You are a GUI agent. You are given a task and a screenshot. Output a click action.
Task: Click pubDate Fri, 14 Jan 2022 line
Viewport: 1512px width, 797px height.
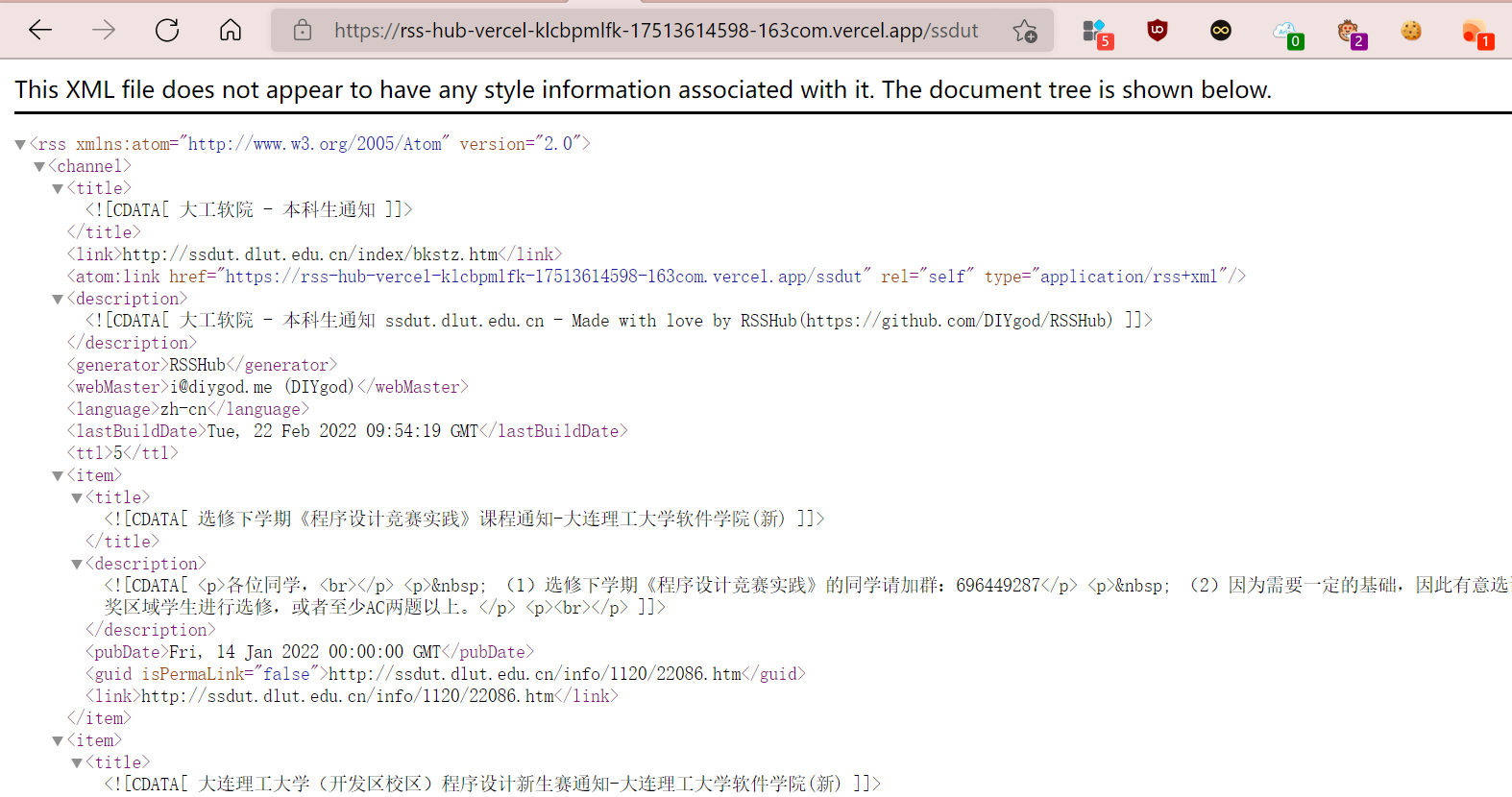tap(309, 652)
